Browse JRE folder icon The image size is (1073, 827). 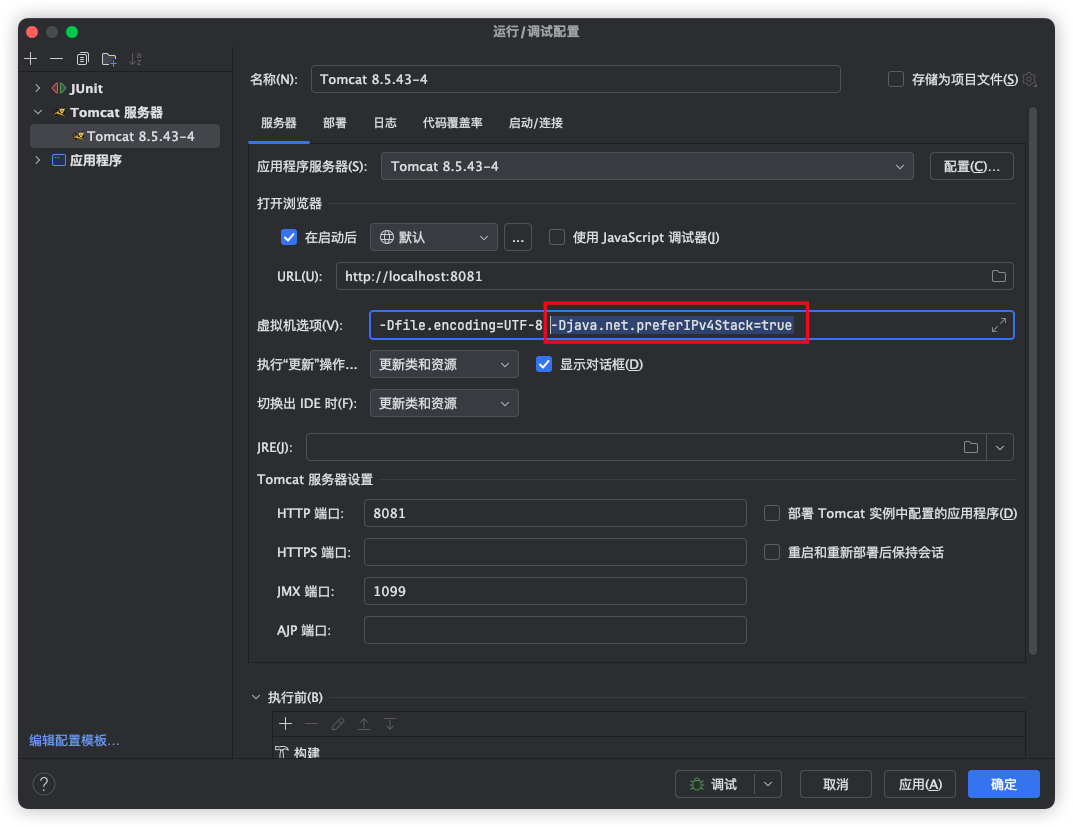click(970, 447)
